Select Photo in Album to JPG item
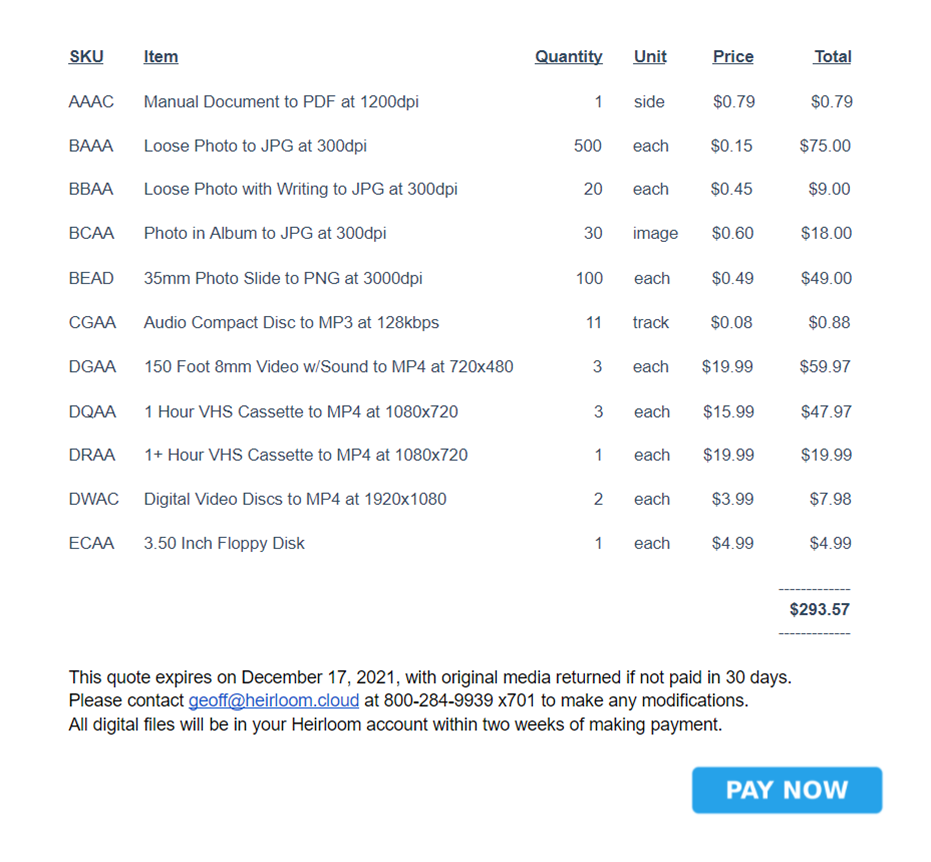This screenshot has height=862, width=931. tap(265, 233)
